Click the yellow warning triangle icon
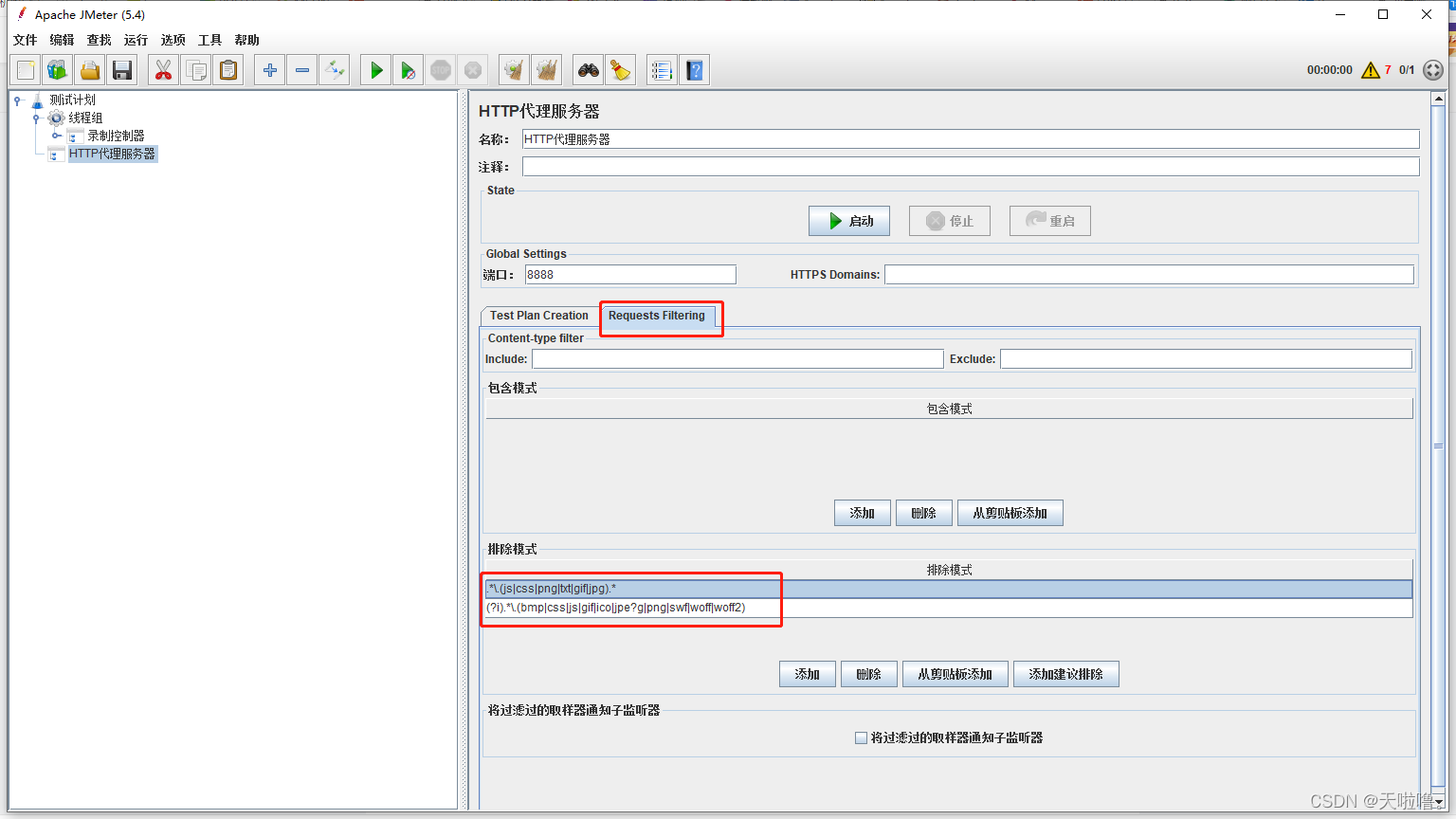 [1371, 70]
